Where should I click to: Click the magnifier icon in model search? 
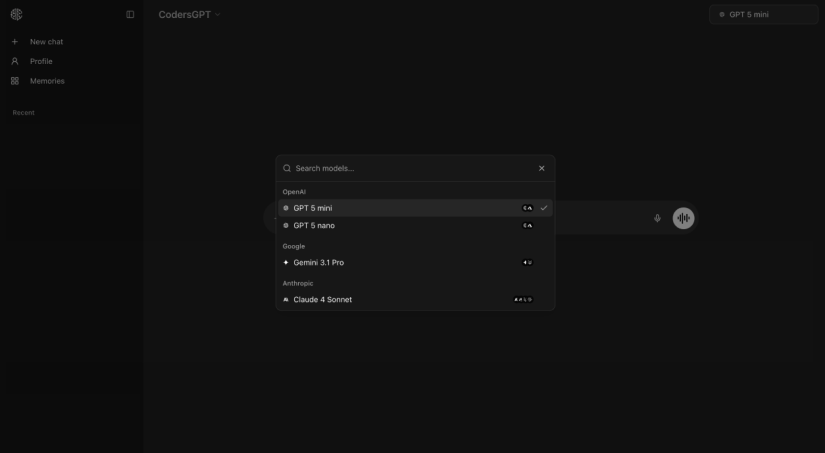tap(287, 168)
